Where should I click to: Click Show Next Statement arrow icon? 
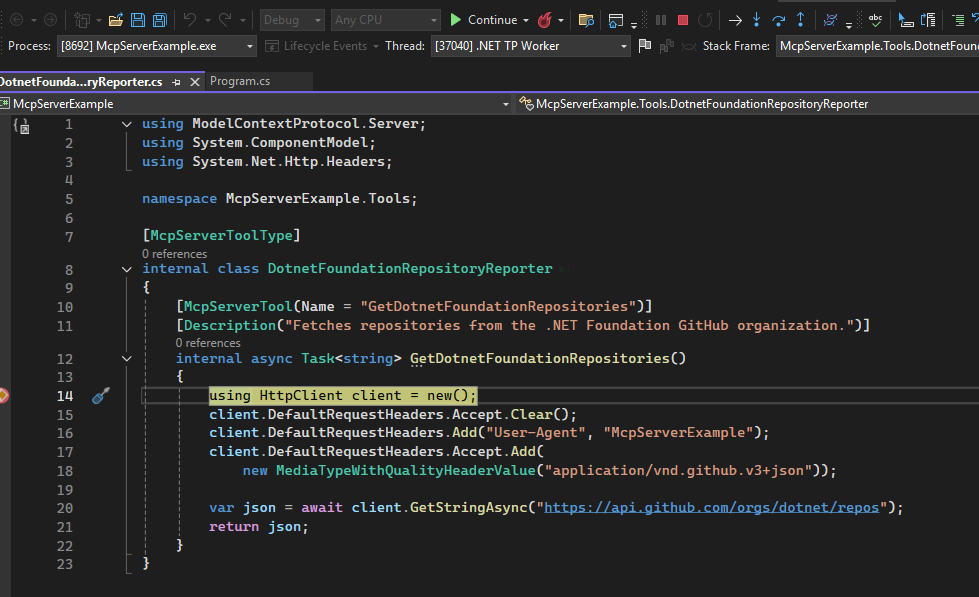pos(735,20)
